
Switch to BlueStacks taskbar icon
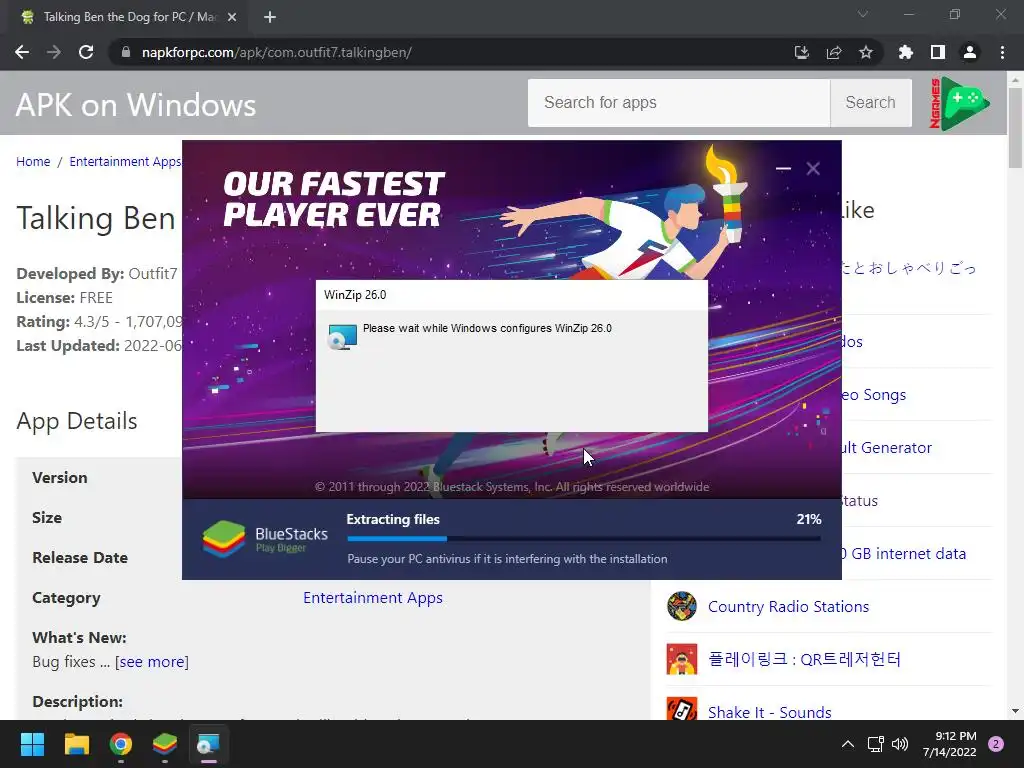(165, 744)
